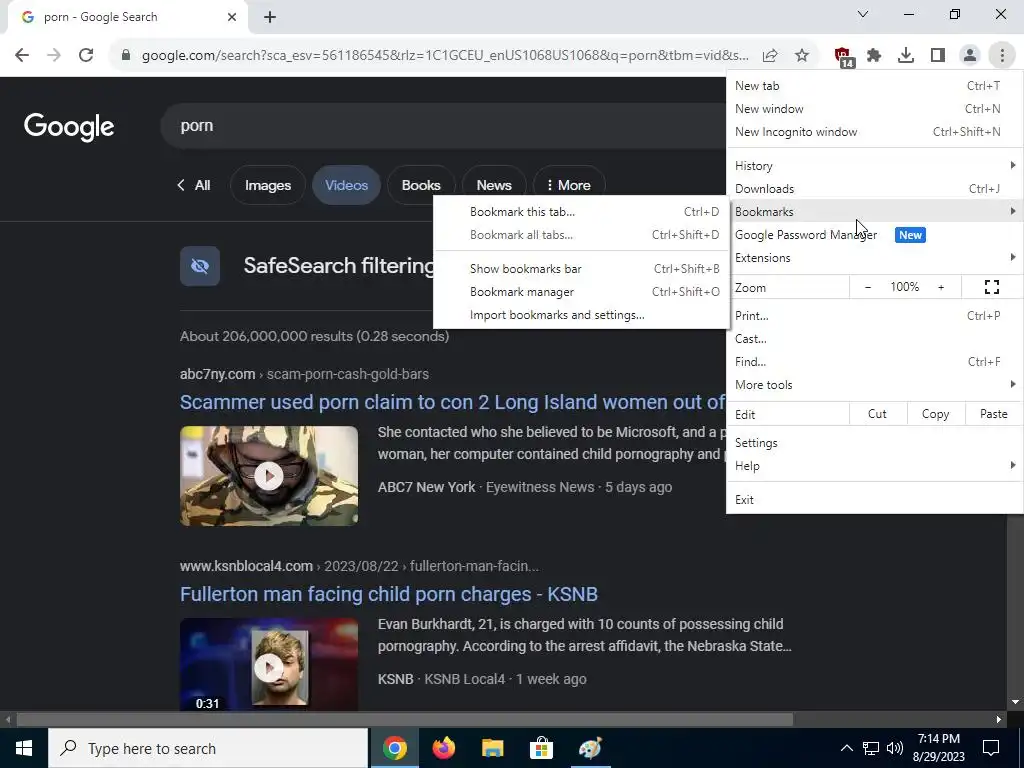Go back using the browser back arrow
Viewport: 1024px width, 768px height.
22,55
